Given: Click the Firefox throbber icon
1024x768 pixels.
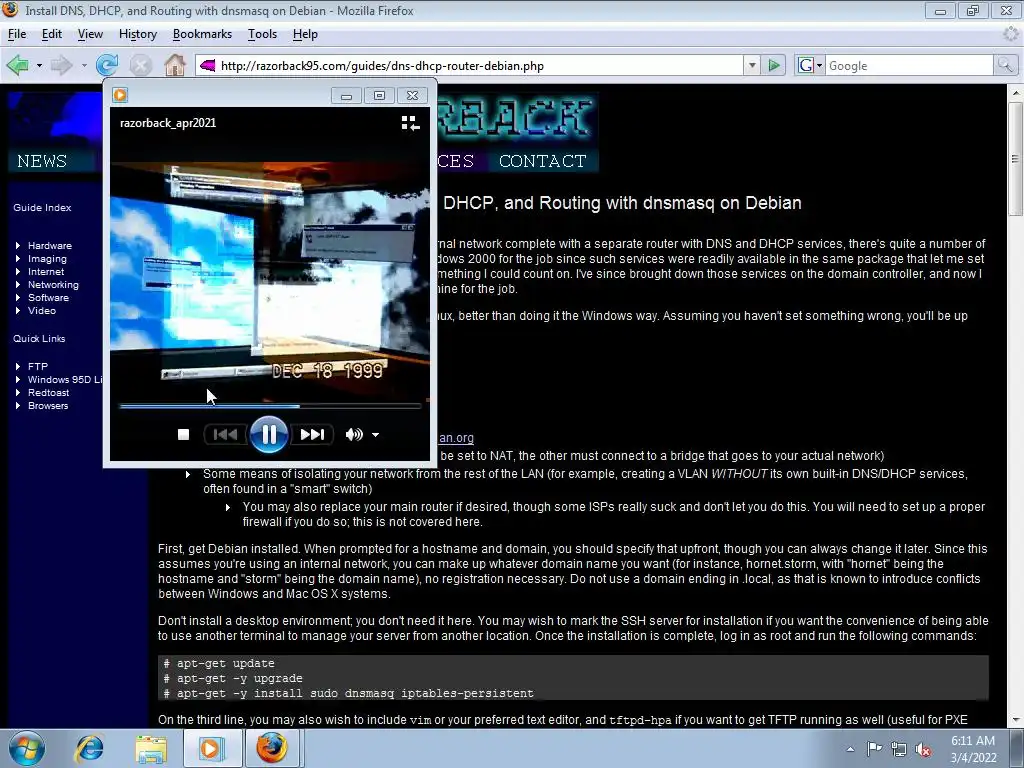Looking at the screenshot, I should pyautogui.click(x=1010, y=34).
